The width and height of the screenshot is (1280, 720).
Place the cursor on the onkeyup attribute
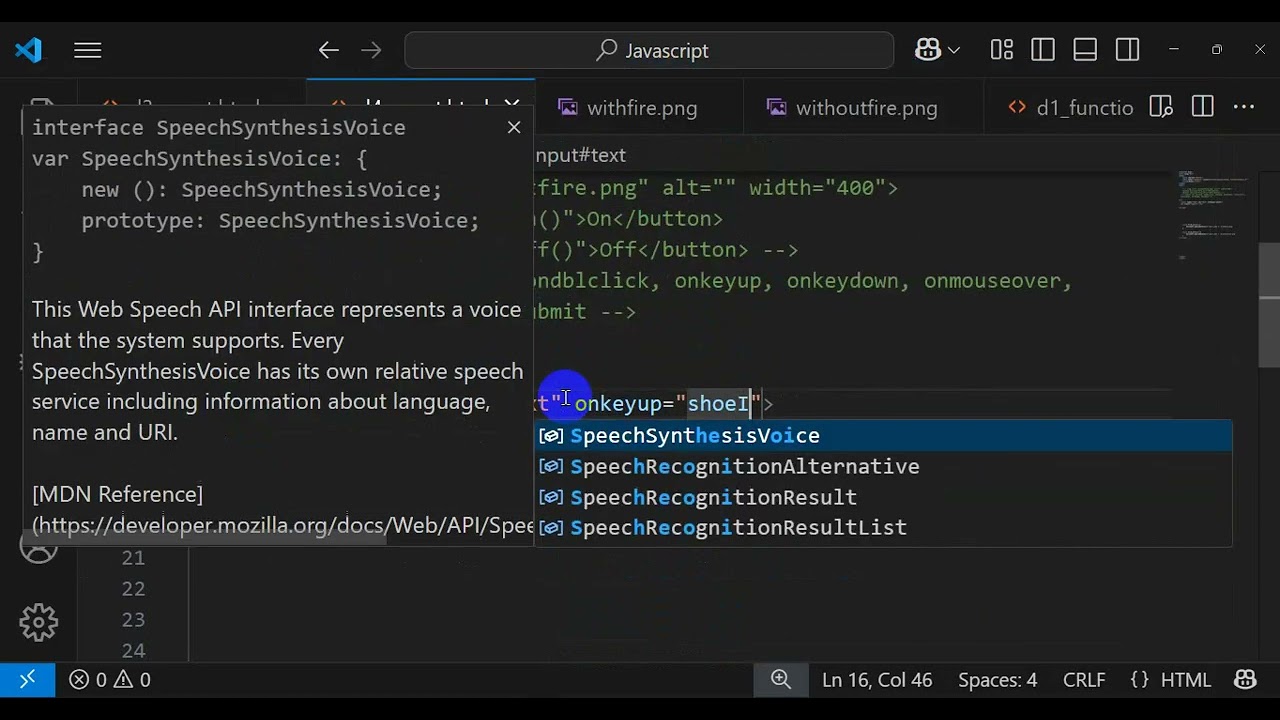(618, 404)
